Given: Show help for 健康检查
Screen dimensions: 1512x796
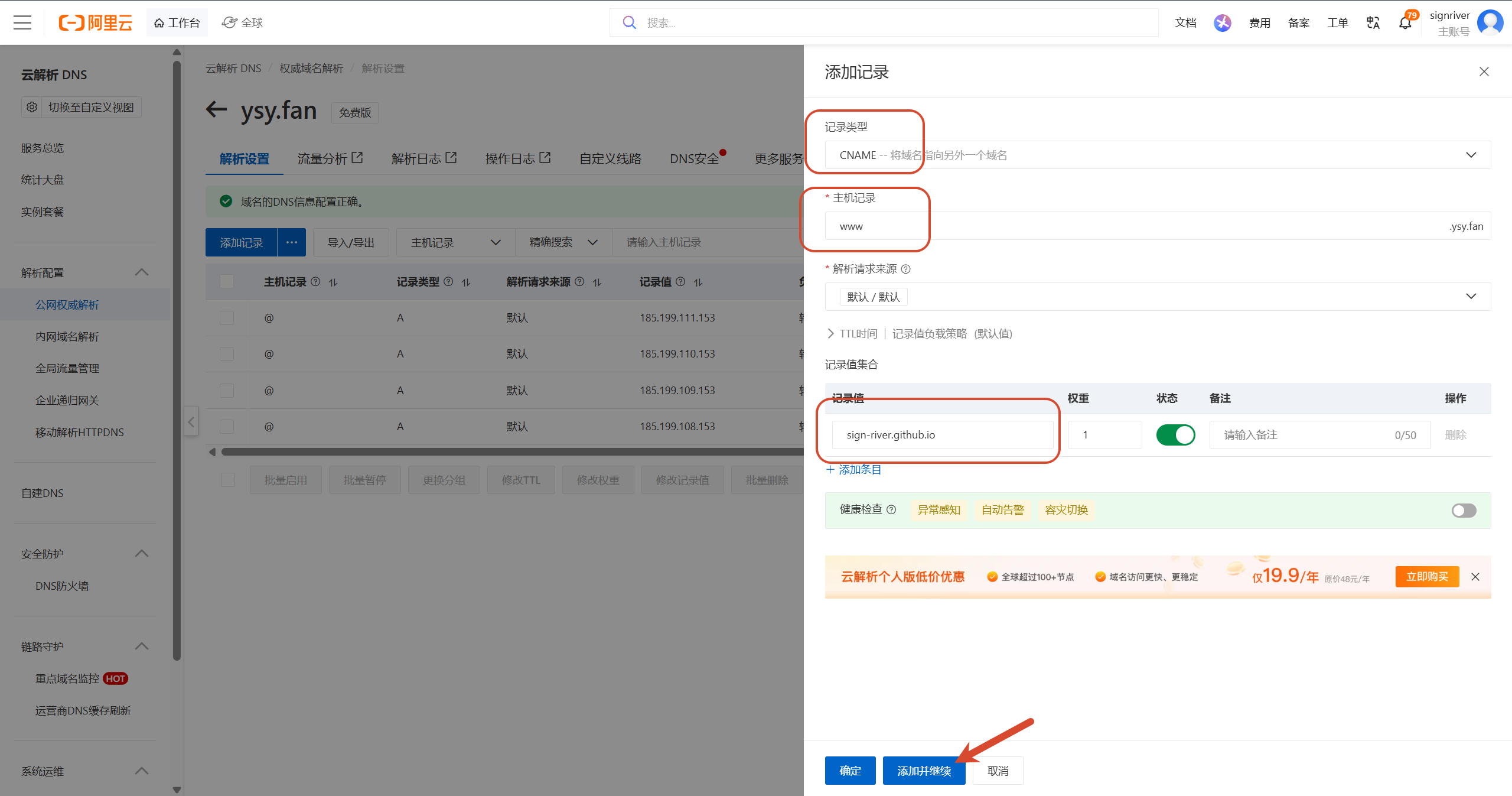Looking at the screenshot, I should click(x=892, y=509).
